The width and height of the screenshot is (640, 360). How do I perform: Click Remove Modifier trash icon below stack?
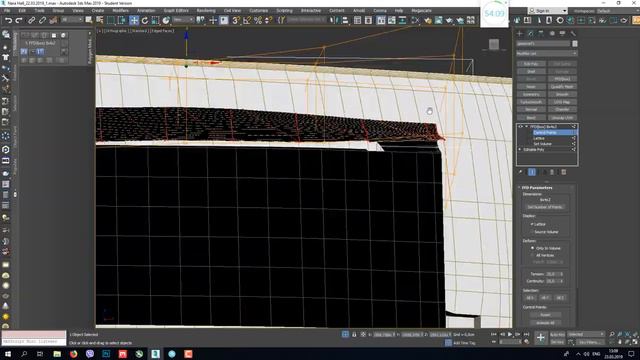(552, 172)
